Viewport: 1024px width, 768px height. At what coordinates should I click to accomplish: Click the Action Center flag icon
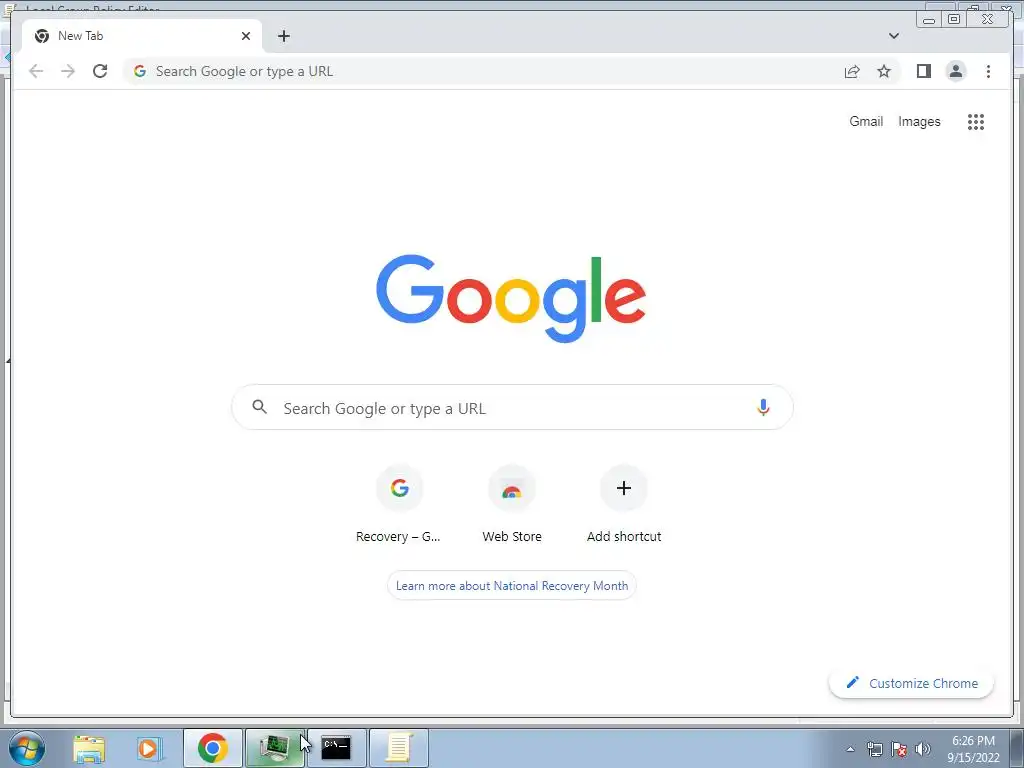coord(899,749)
